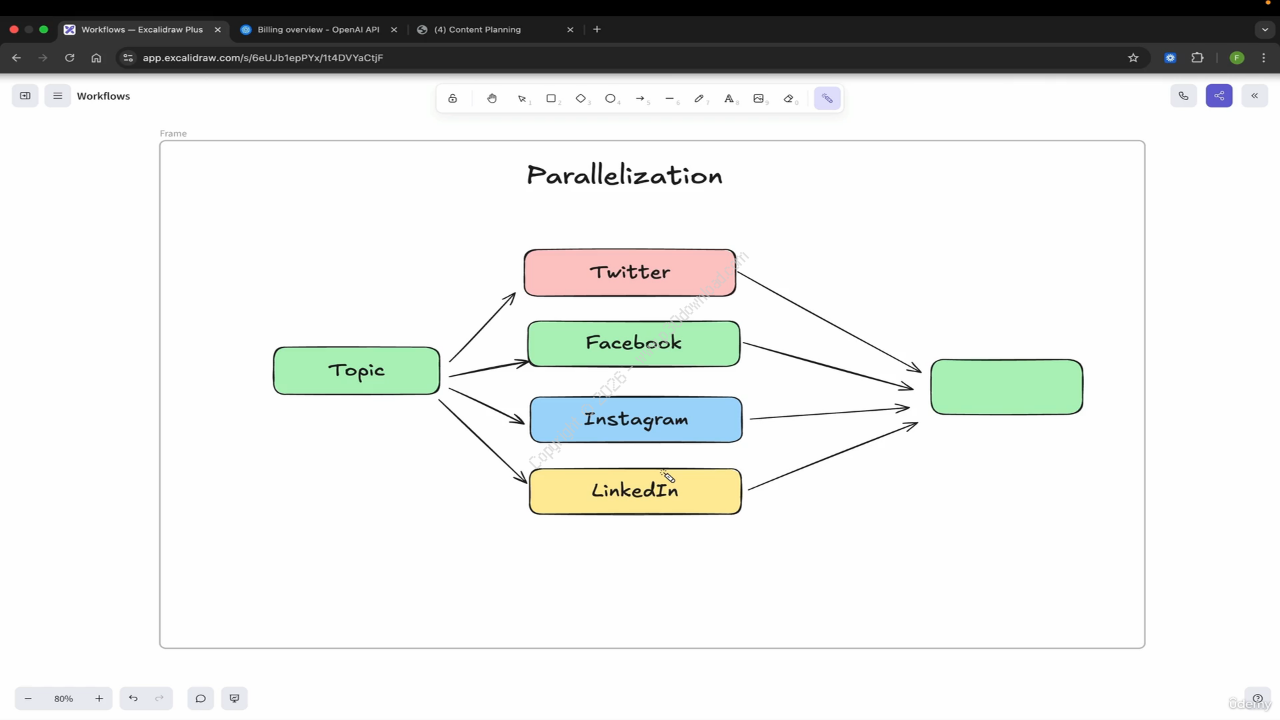Image resolution: width=1280 pixels, height=720 pixels.
Task: Select the Hand pan tool
Action: pos(491,98)
